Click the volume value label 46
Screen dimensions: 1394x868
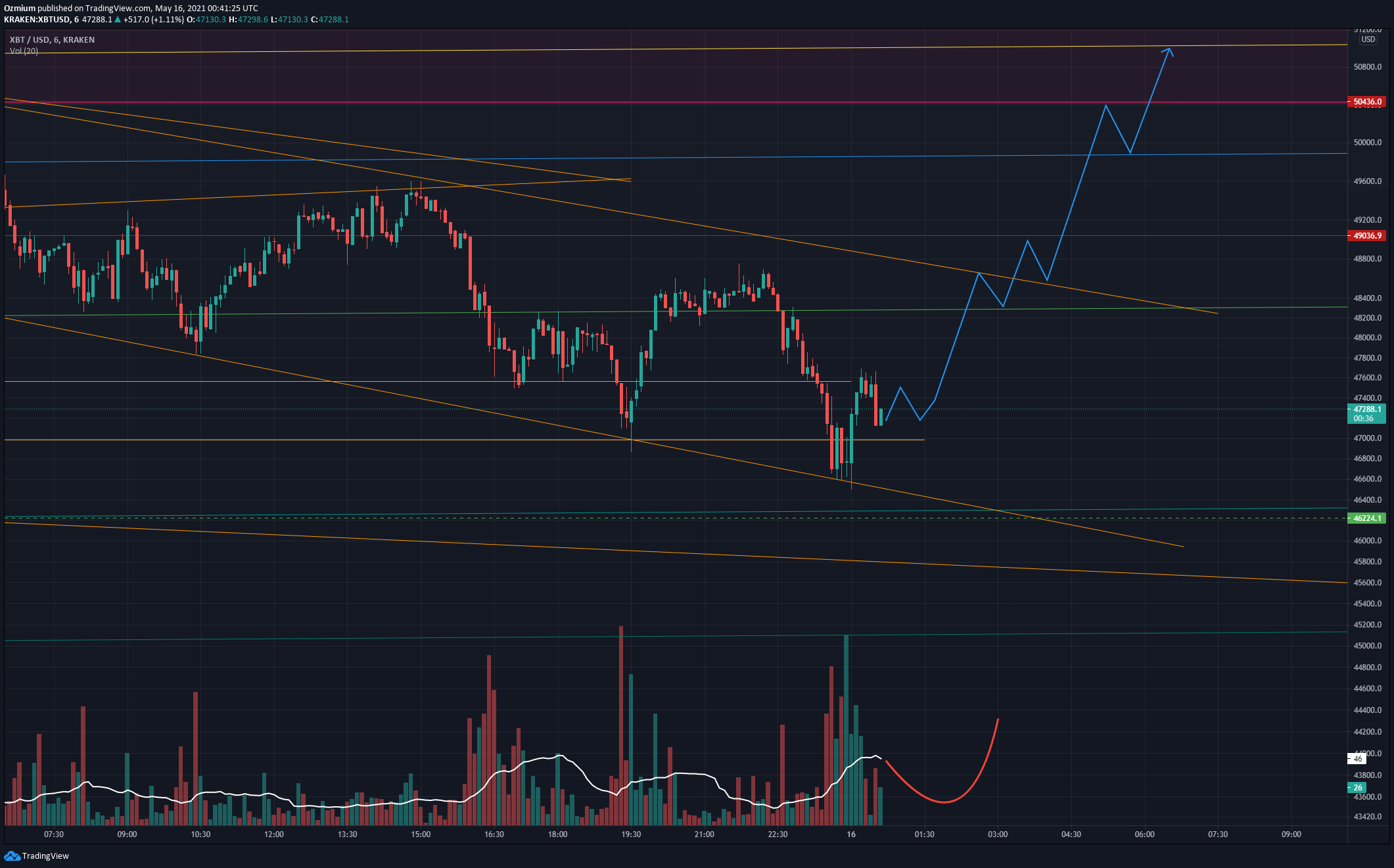click(x=1357, y=758)
